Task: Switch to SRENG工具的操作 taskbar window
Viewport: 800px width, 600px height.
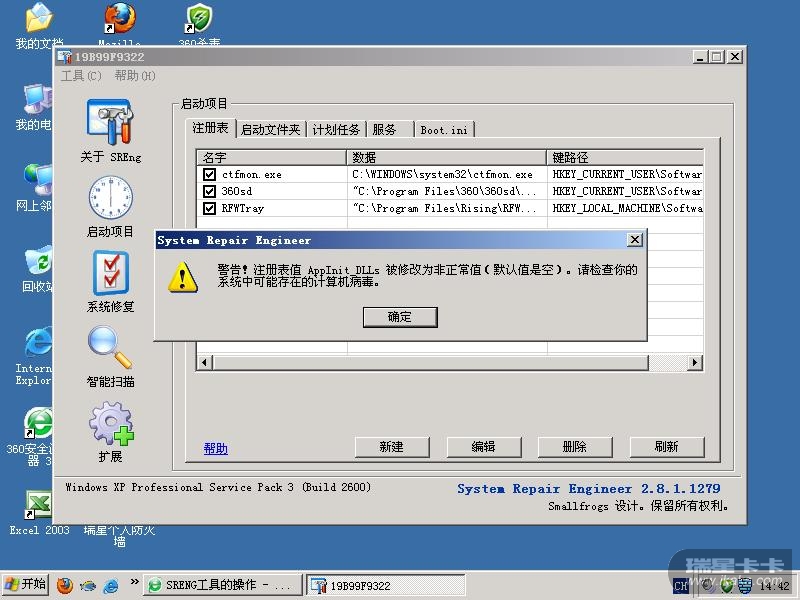Action: tap(222, 585)
